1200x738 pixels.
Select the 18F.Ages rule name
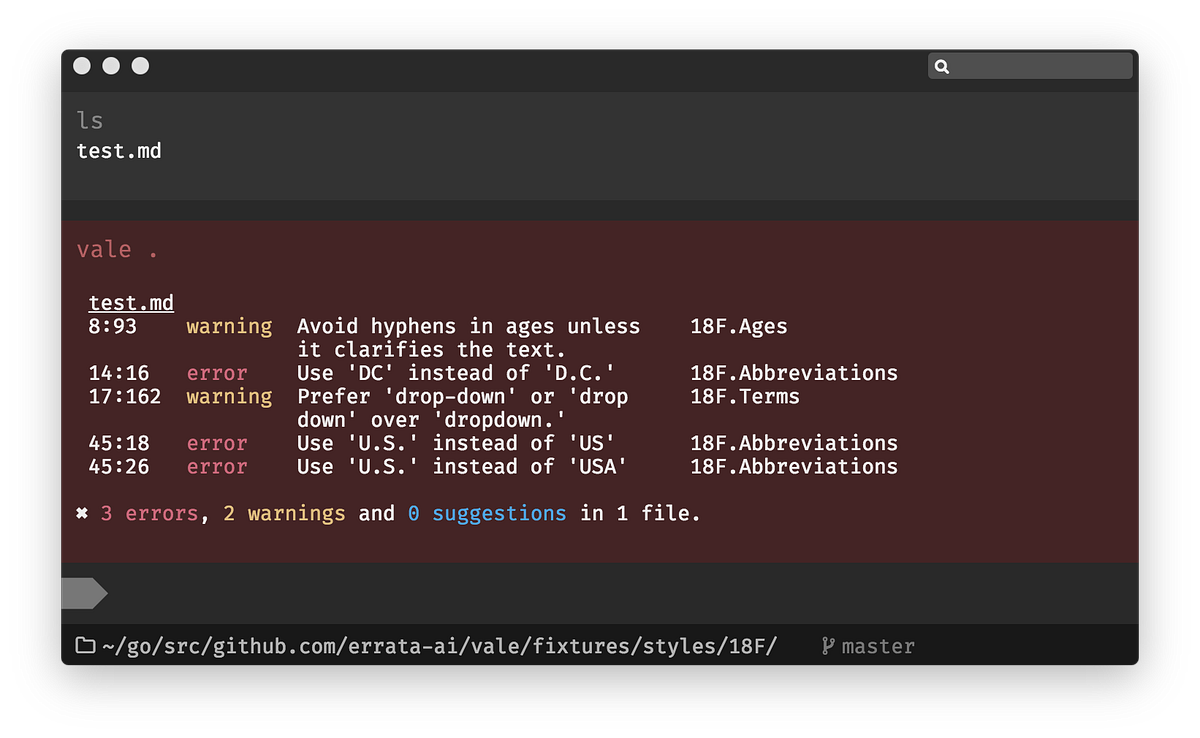738,325
